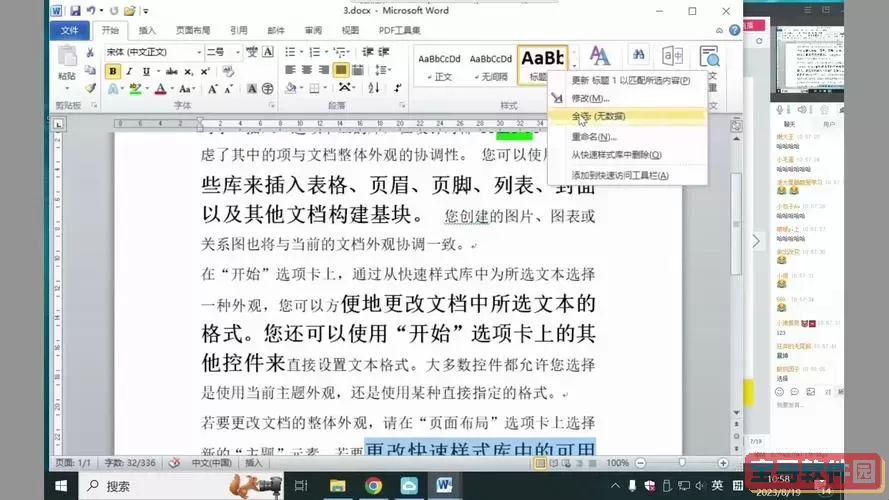Click the Sort A-Z icon
The height and width of the screenshot is (500, 889).
click(x=374, y=88)
